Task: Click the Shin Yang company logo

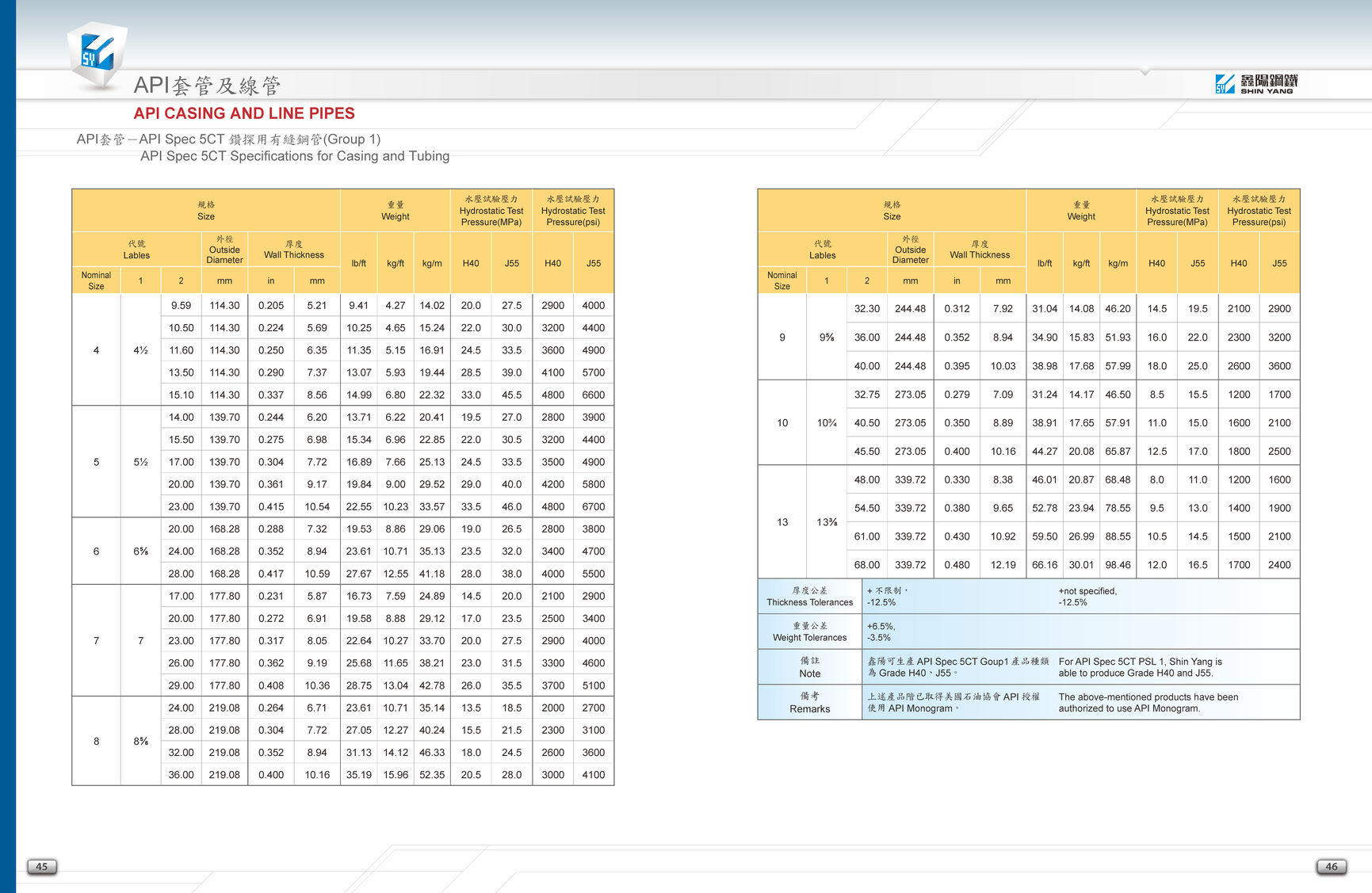Action: coord(1256,83)
